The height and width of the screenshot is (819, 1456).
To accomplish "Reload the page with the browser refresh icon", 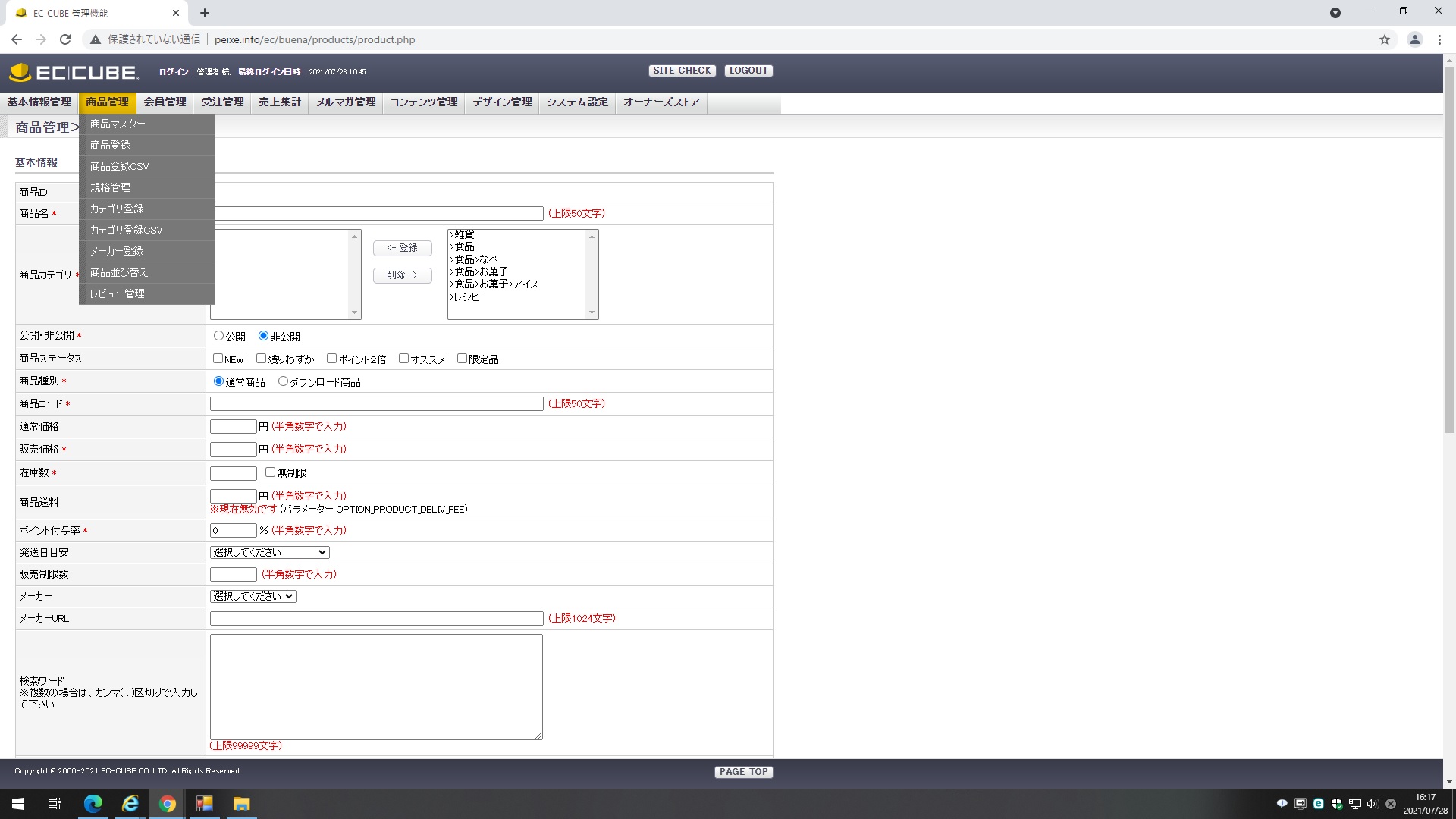I will (65, 39).
